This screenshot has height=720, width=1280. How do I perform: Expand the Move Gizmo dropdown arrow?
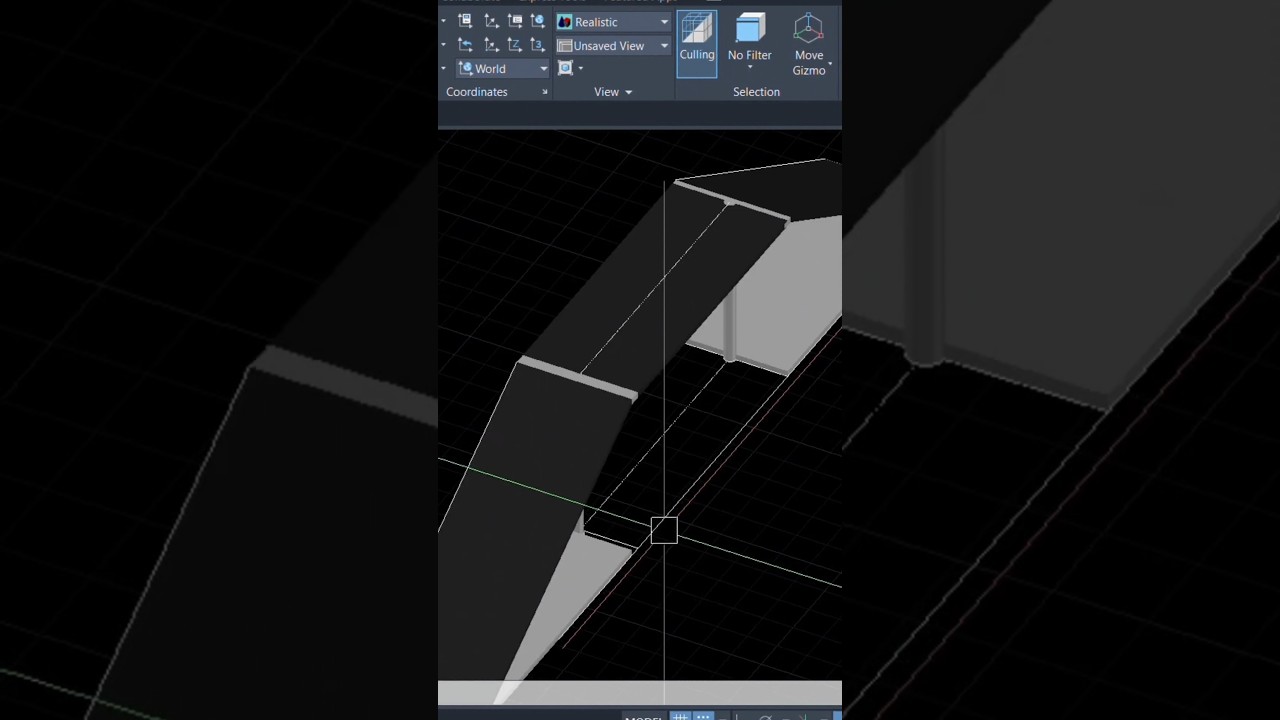pyautogui.click(x=830, y=64)
